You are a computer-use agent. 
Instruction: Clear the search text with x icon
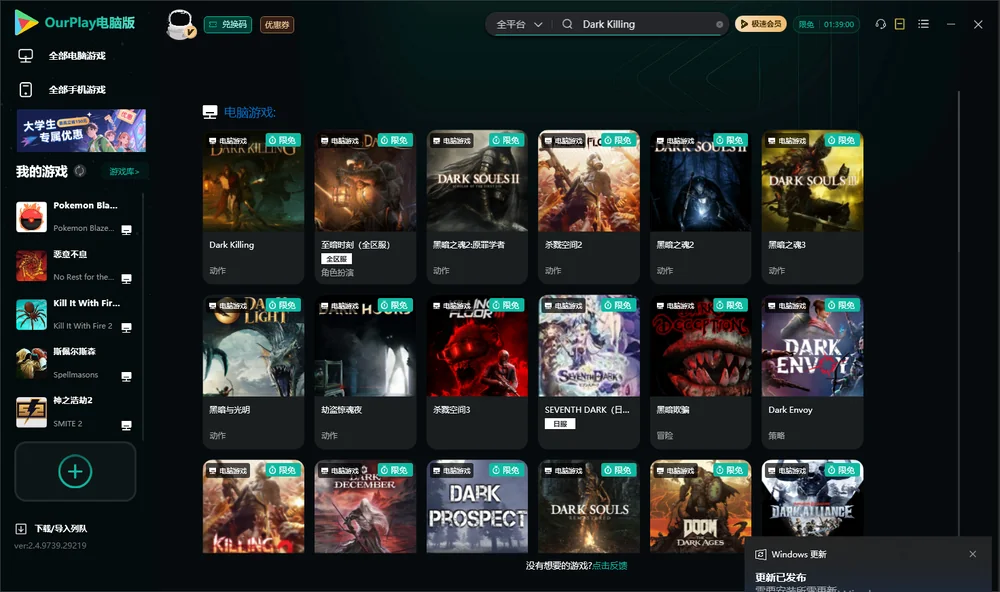[719, 24]
